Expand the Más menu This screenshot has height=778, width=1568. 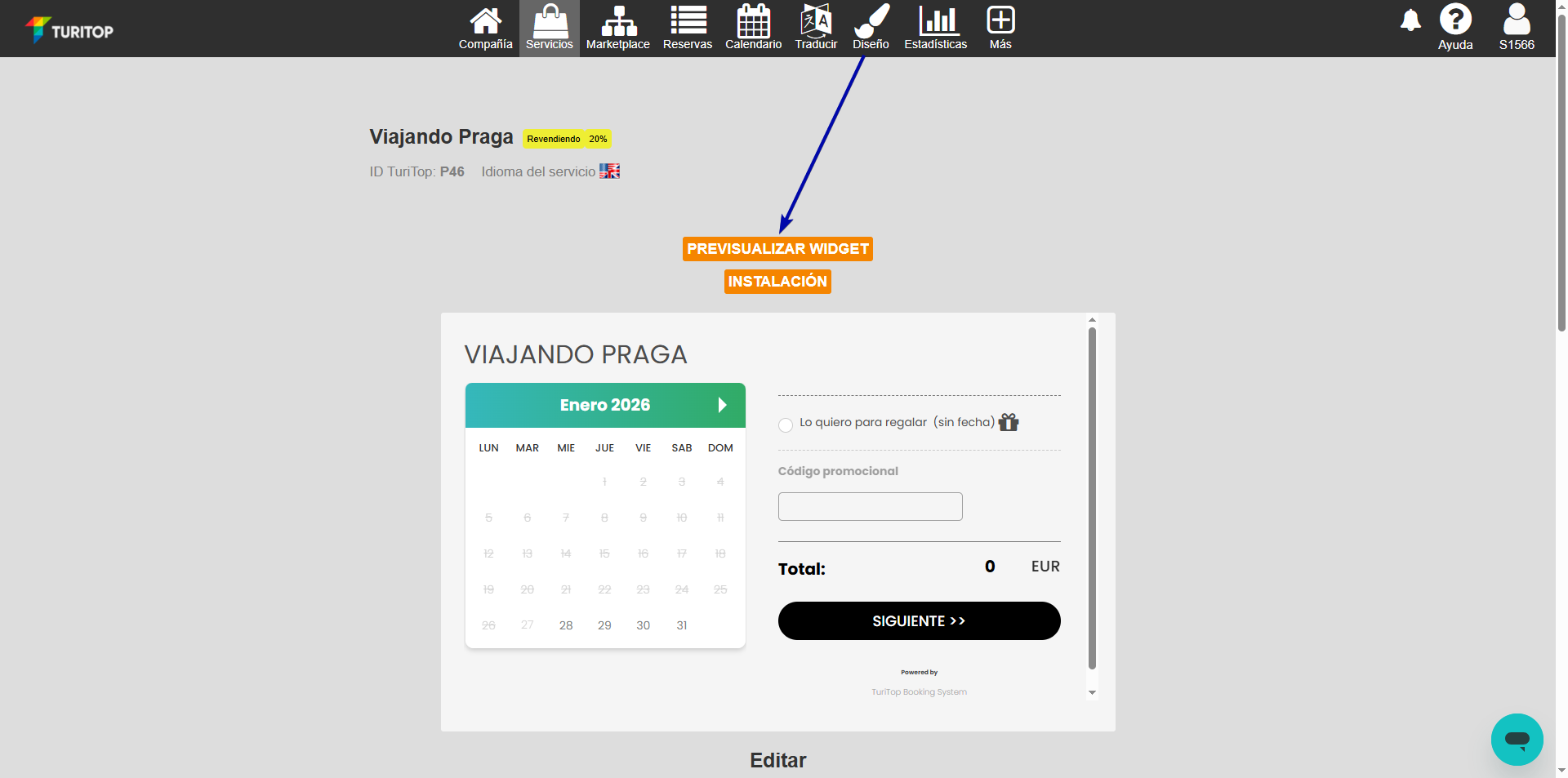pos(1000,29)
